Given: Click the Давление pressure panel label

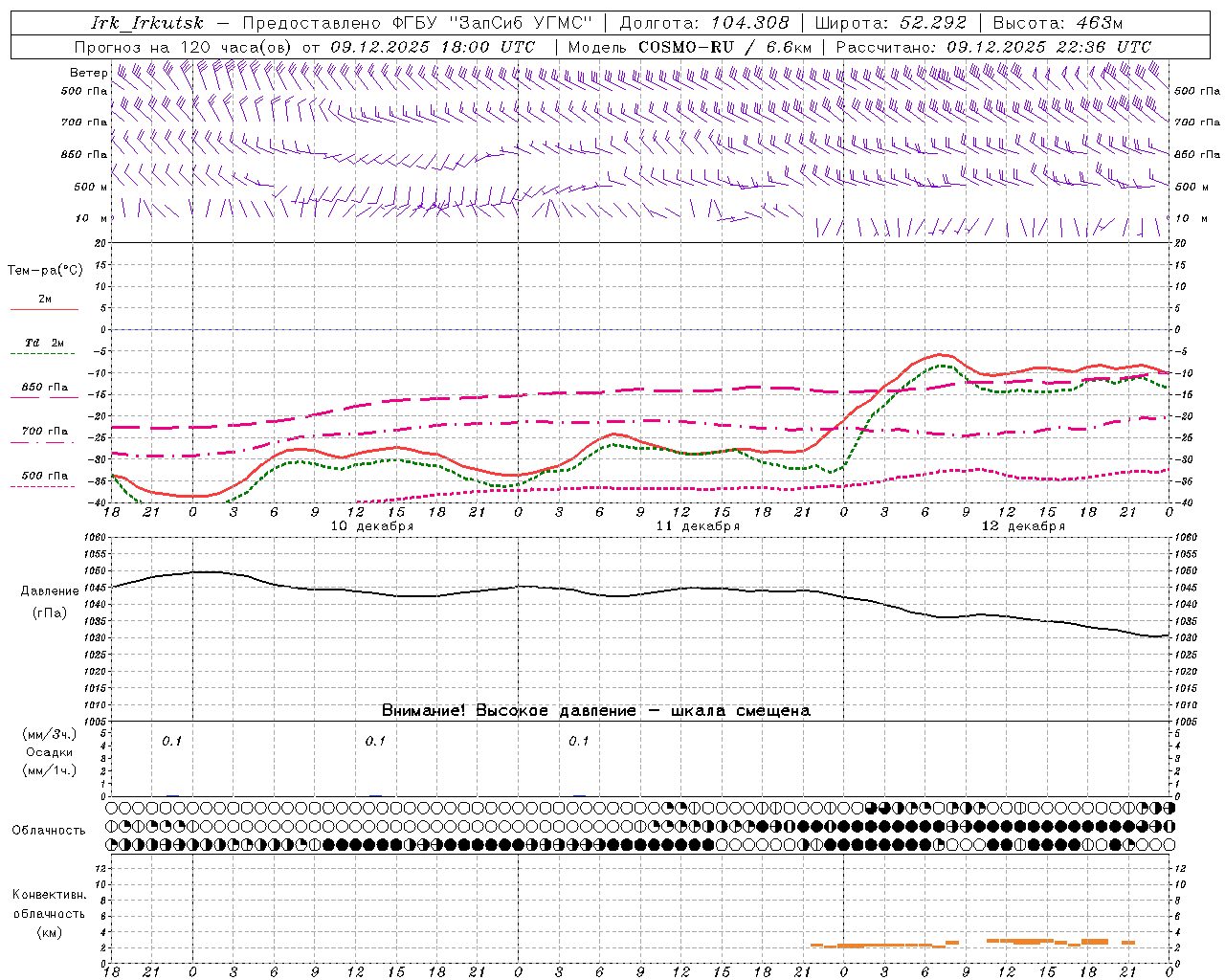Looking at the screenshot, I should point(50,591).
